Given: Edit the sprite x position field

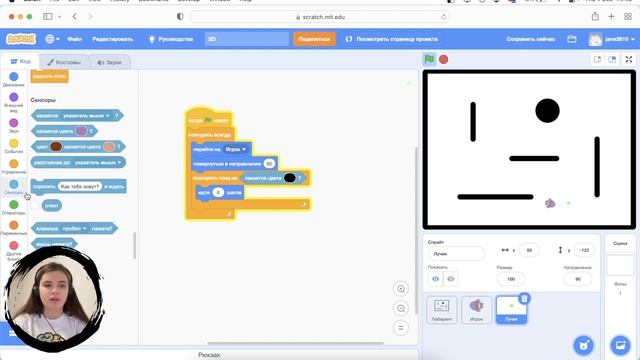Looking at the screenshot, I should 529,250.
